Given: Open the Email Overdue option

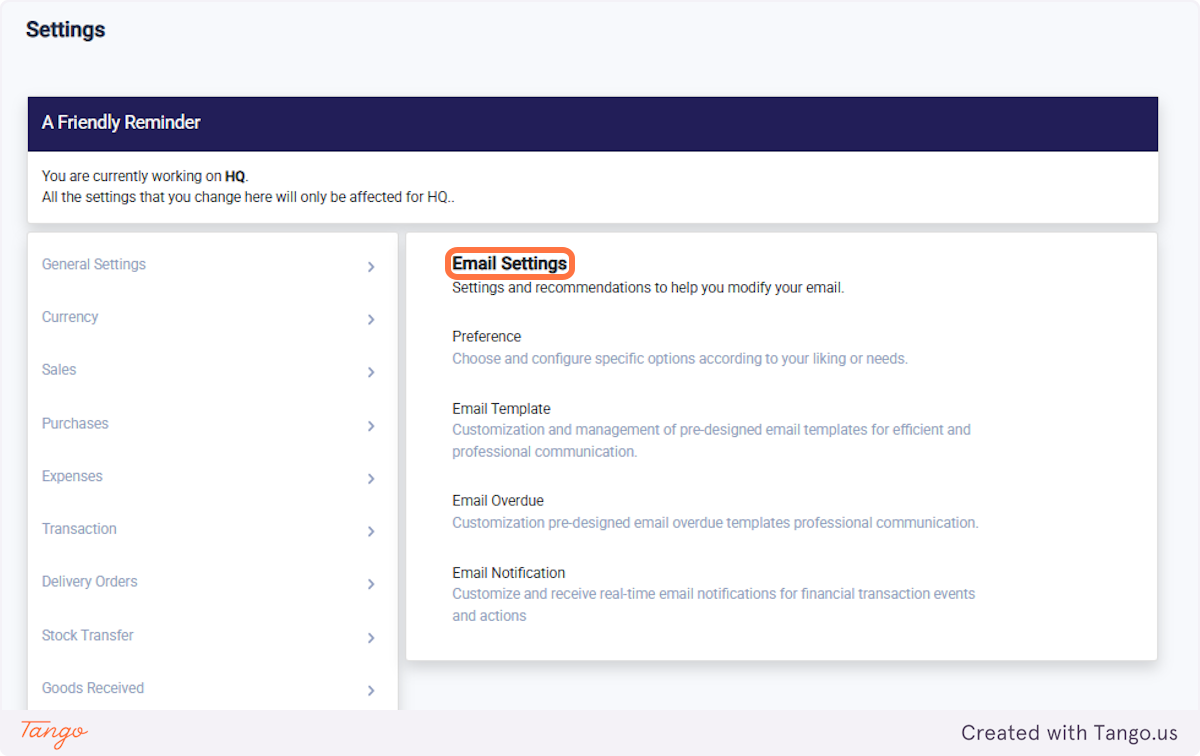Looking at the screenshot, I should click(x=498, y=501).
